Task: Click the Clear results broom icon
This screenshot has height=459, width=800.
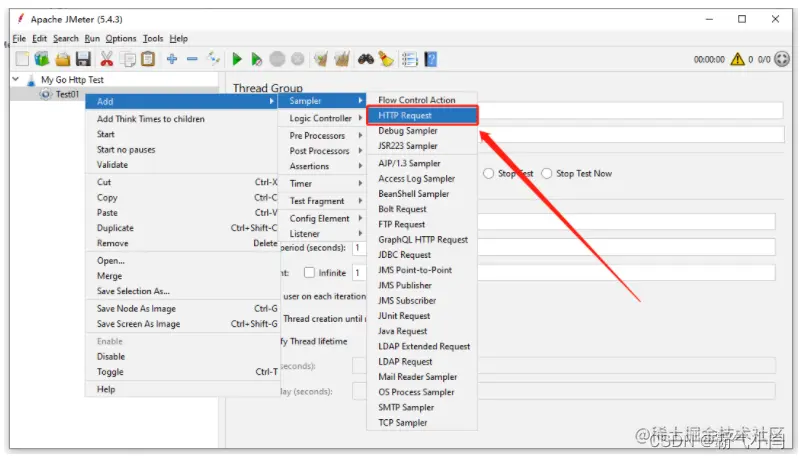Action: coord(321,59)
